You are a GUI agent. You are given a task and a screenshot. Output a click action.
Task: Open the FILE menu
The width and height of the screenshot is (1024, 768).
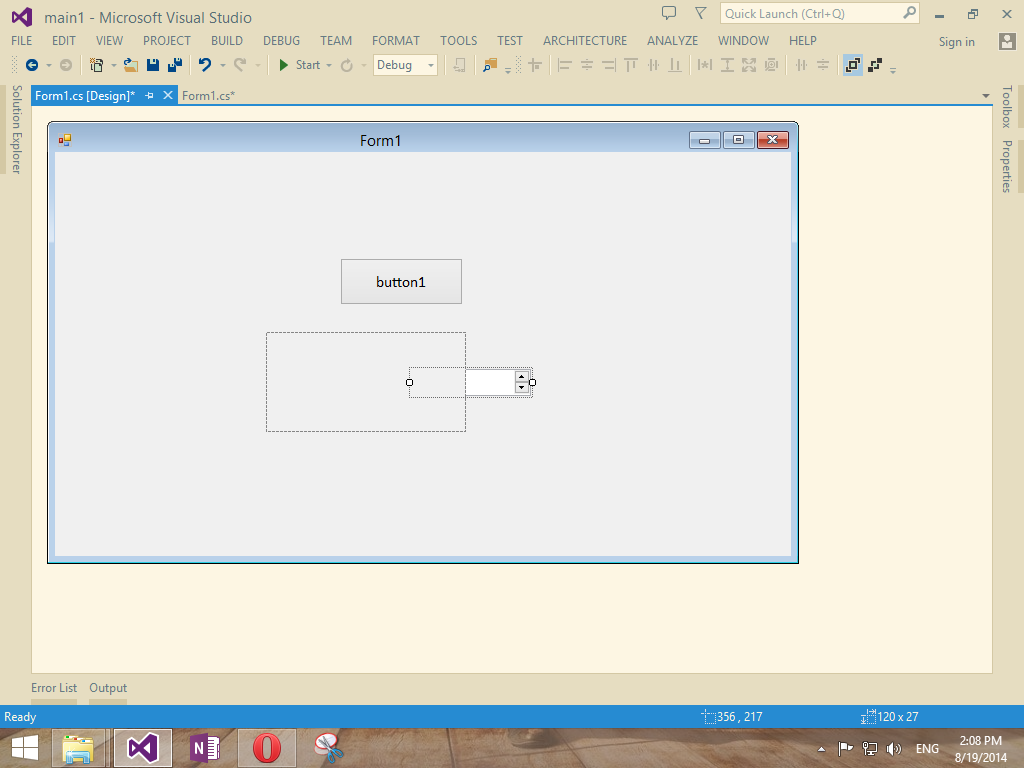(x=22, y=40)
